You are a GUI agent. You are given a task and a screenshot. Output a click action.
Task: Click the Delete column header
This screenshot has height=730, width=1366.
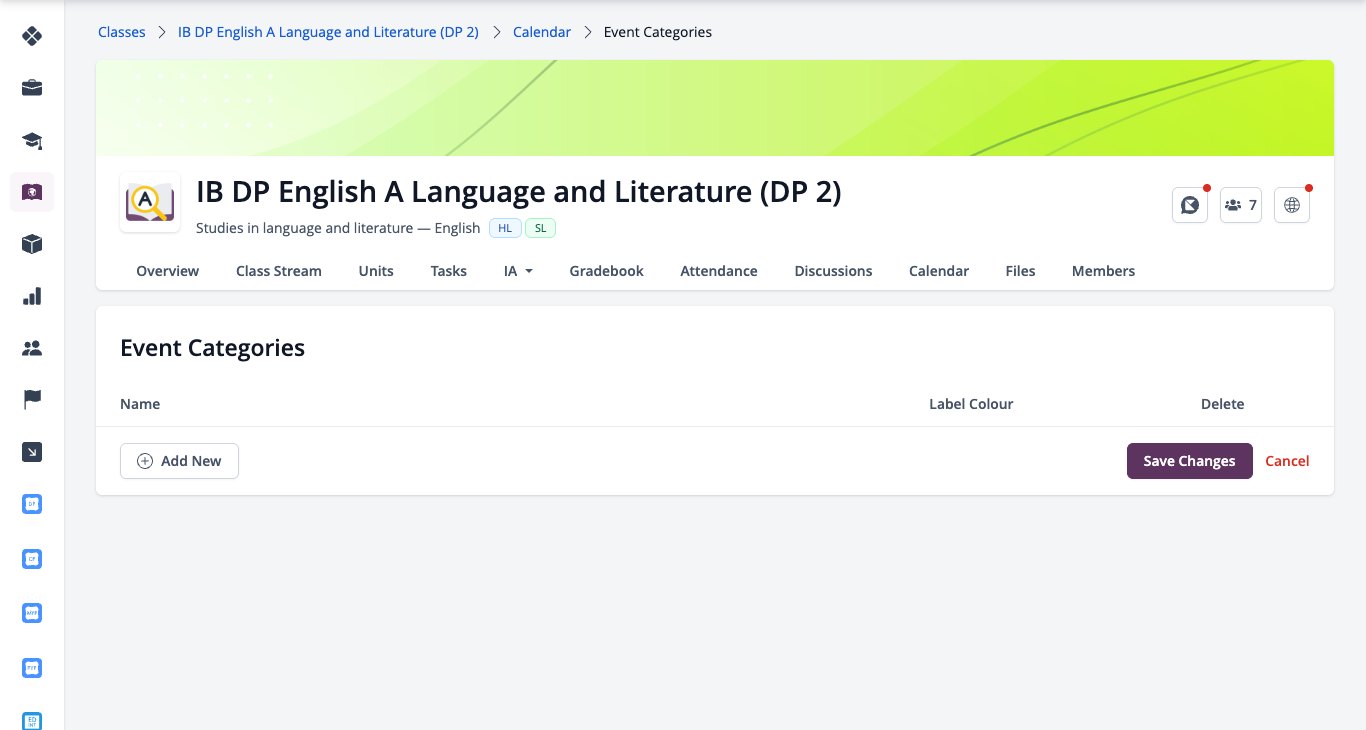[1223, 404]
